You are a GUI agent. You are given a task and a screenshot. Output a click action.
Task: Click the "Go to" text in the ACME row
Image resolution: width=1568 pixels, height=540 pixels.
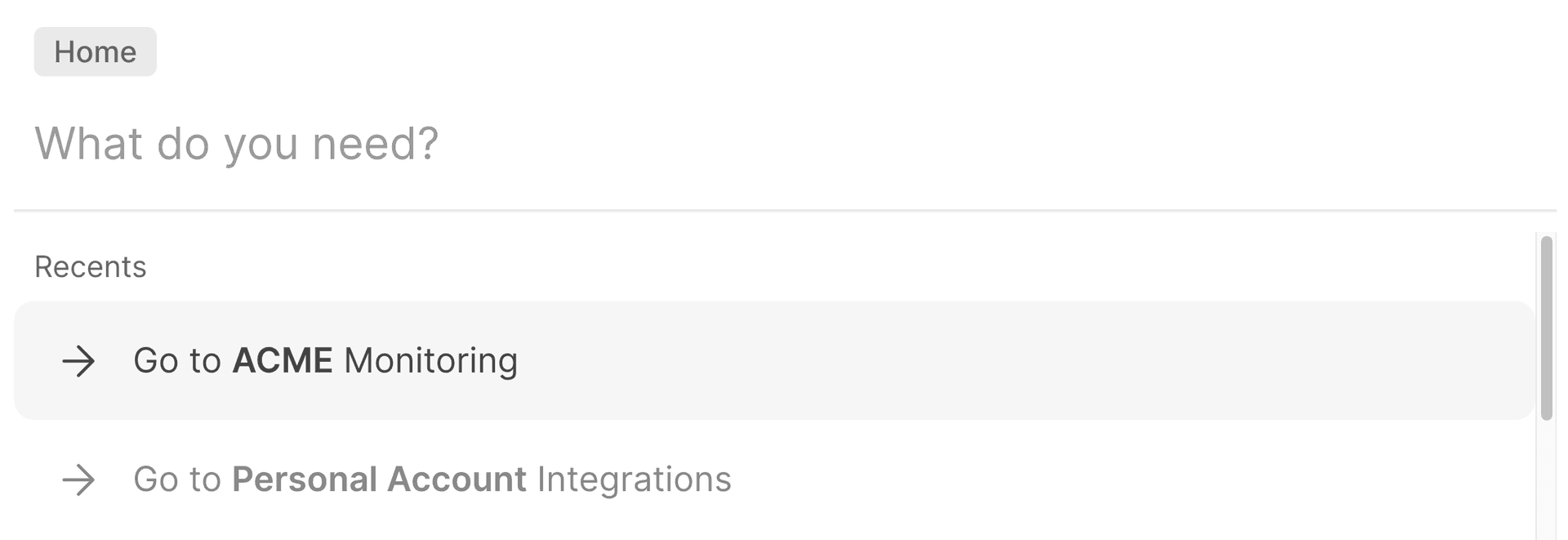tap(177, 361)
